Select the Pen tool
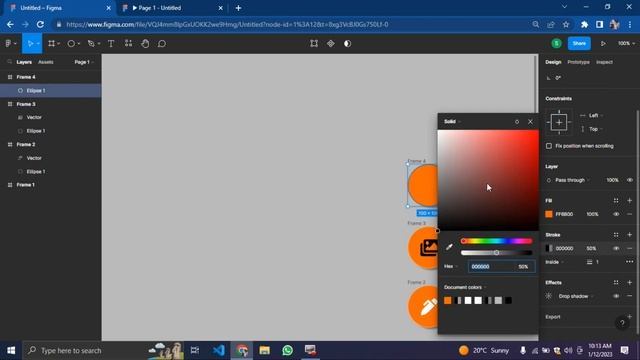Viewport: 640px width, 360px height. click(91, 43)
